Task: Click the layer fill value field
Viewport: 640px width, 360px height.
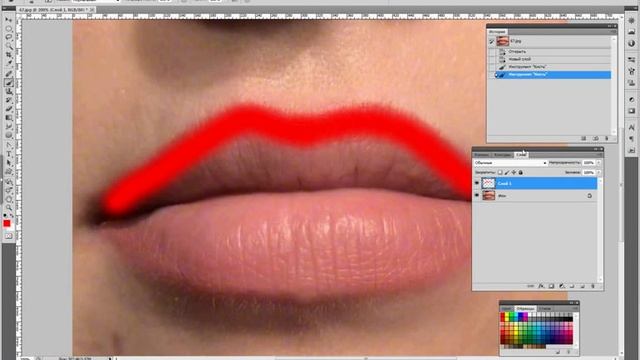Action: click(x=589, y=173)
